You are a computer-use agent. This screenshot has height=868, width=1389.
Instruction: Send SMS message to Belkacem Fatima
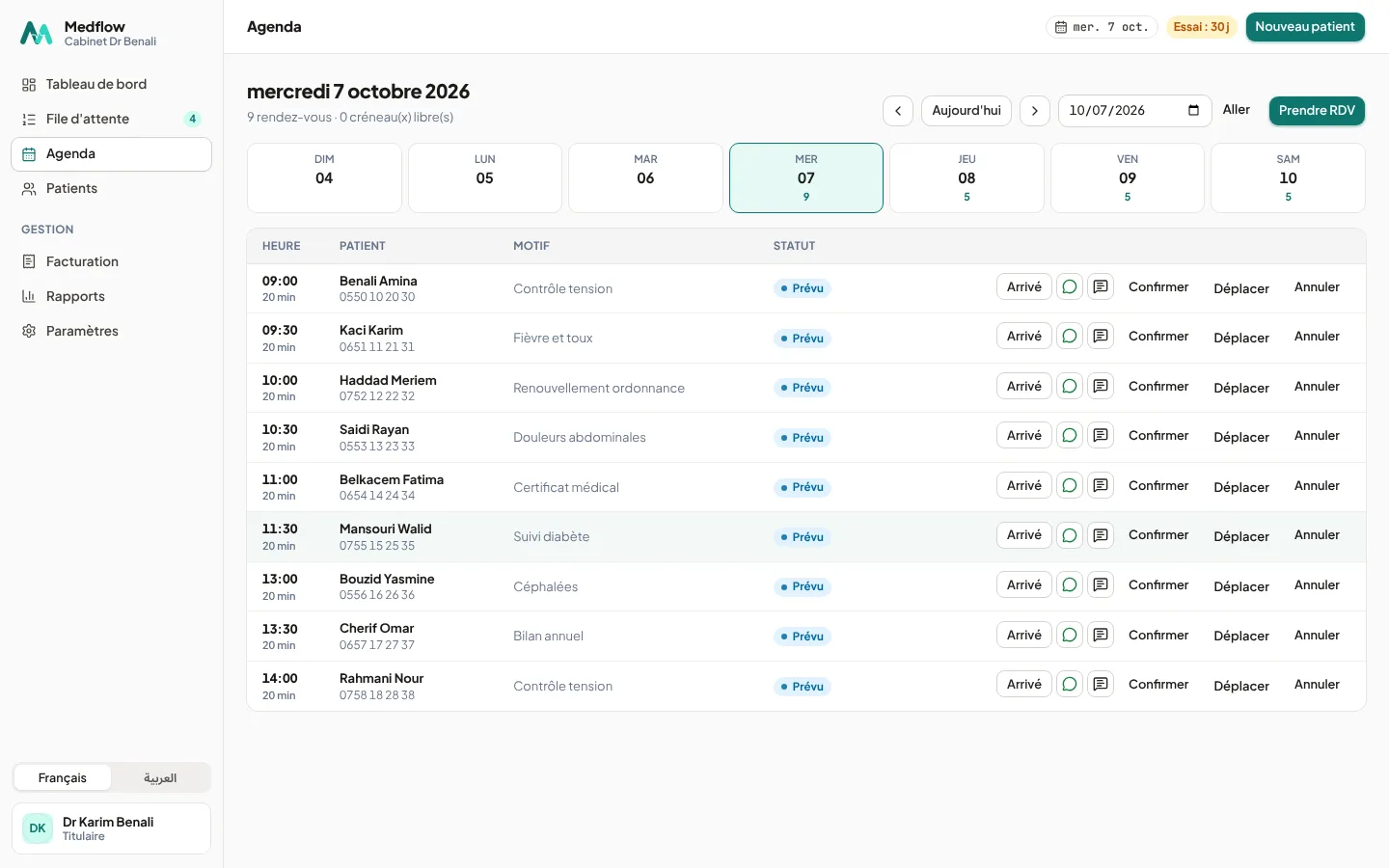[1101, 486]
